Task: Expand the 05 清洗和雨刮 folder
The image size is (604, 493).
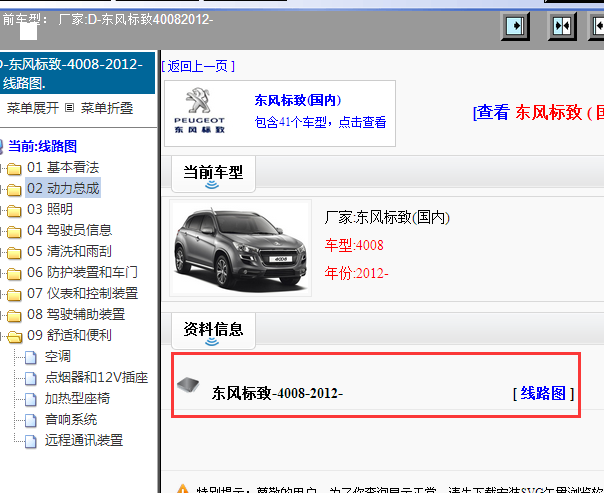Action: (69, 251)
